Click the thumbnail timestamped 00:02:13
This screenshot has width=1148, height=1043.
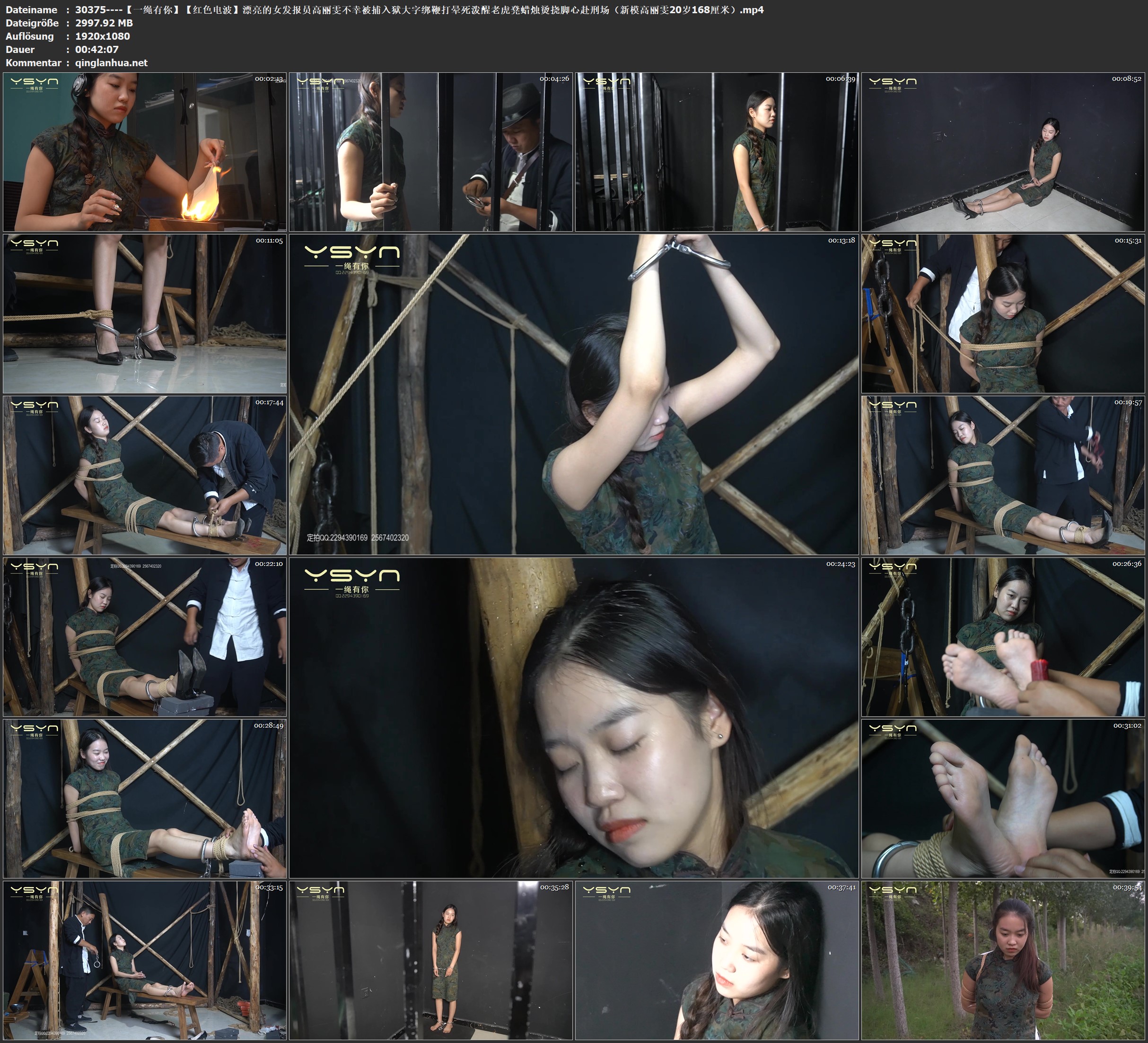[145, 151]
